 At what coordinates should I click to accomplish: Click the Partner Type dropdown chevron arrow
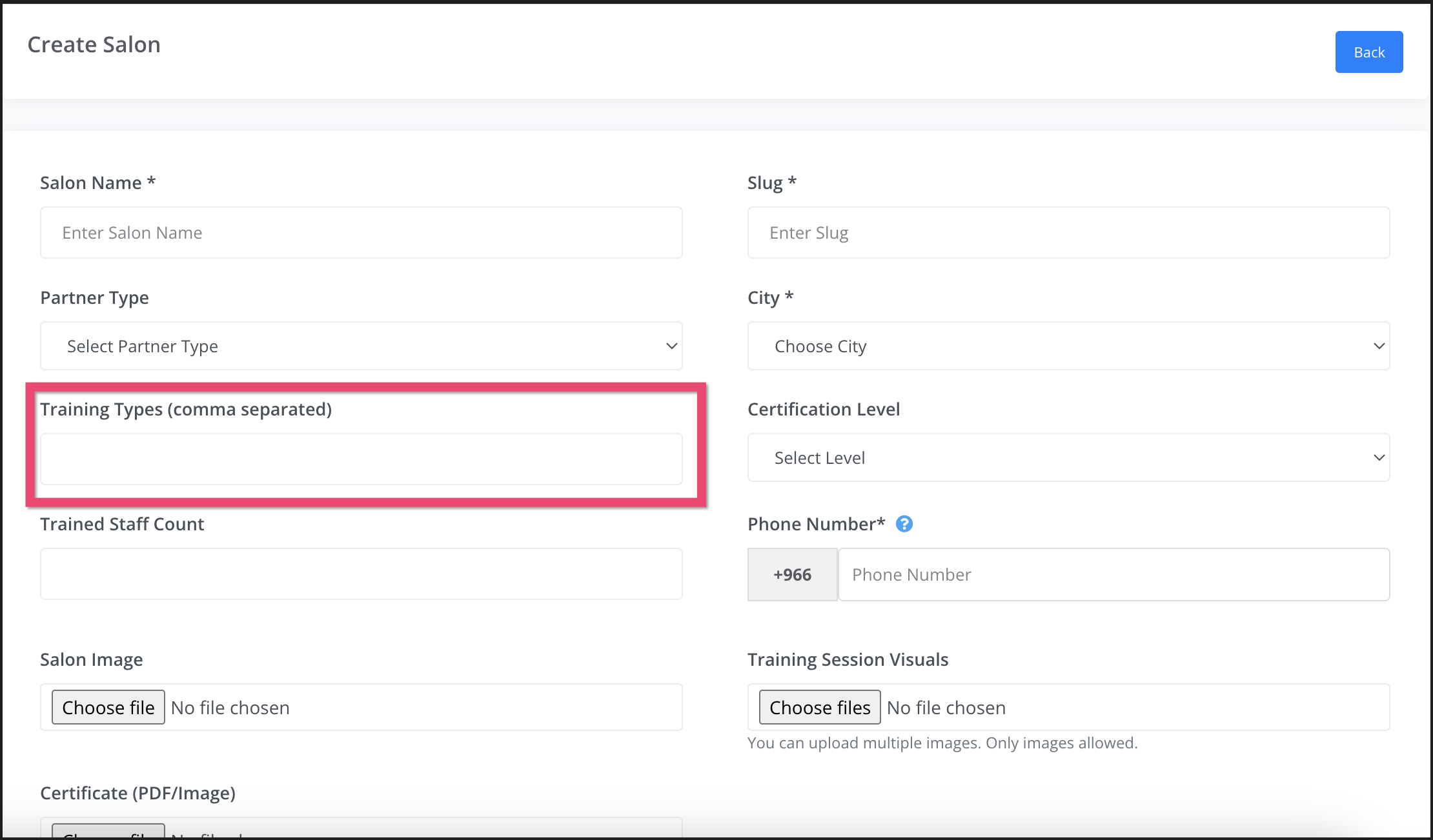pyautogui.click(x=671, y=346)
